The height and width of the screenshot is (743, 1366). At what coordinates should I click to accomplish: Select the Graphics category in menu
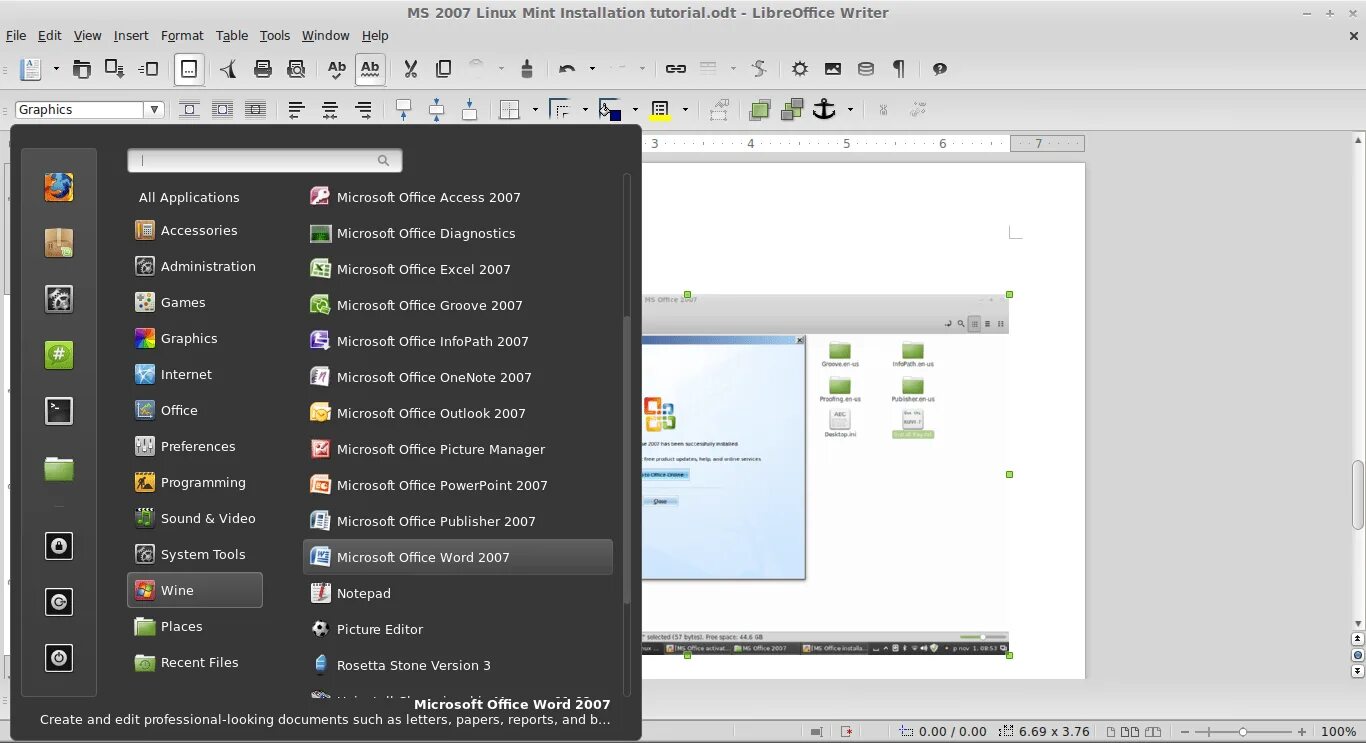click(x=195, y=338)
